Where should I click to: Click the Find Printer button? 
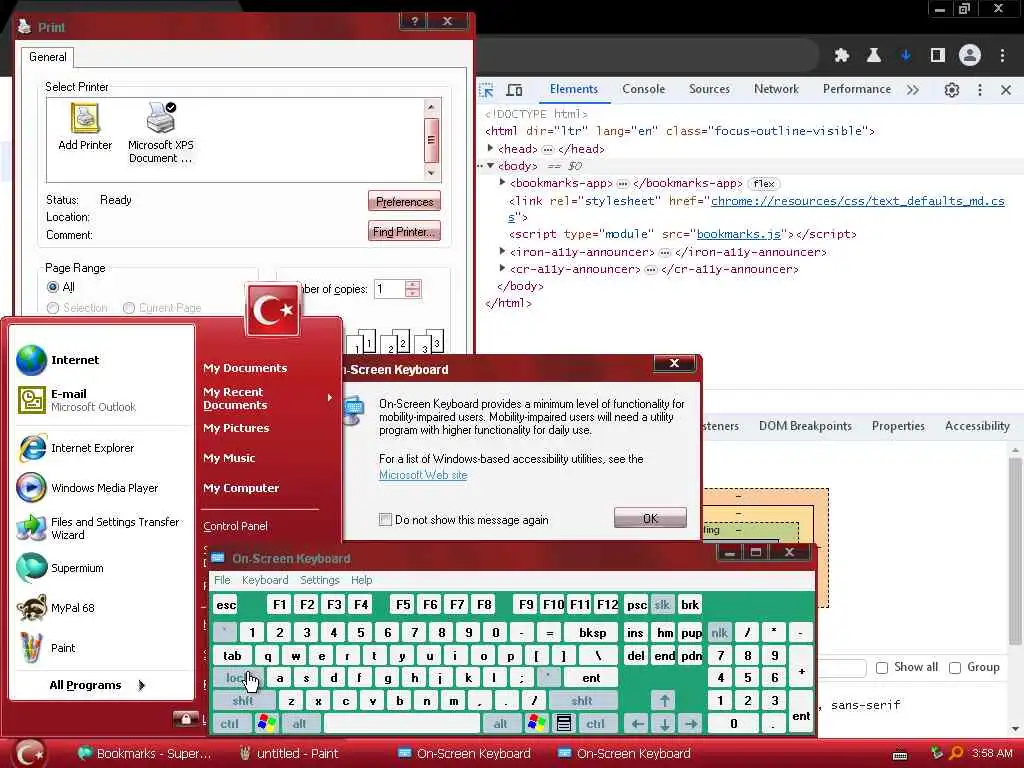pos(404,231)
